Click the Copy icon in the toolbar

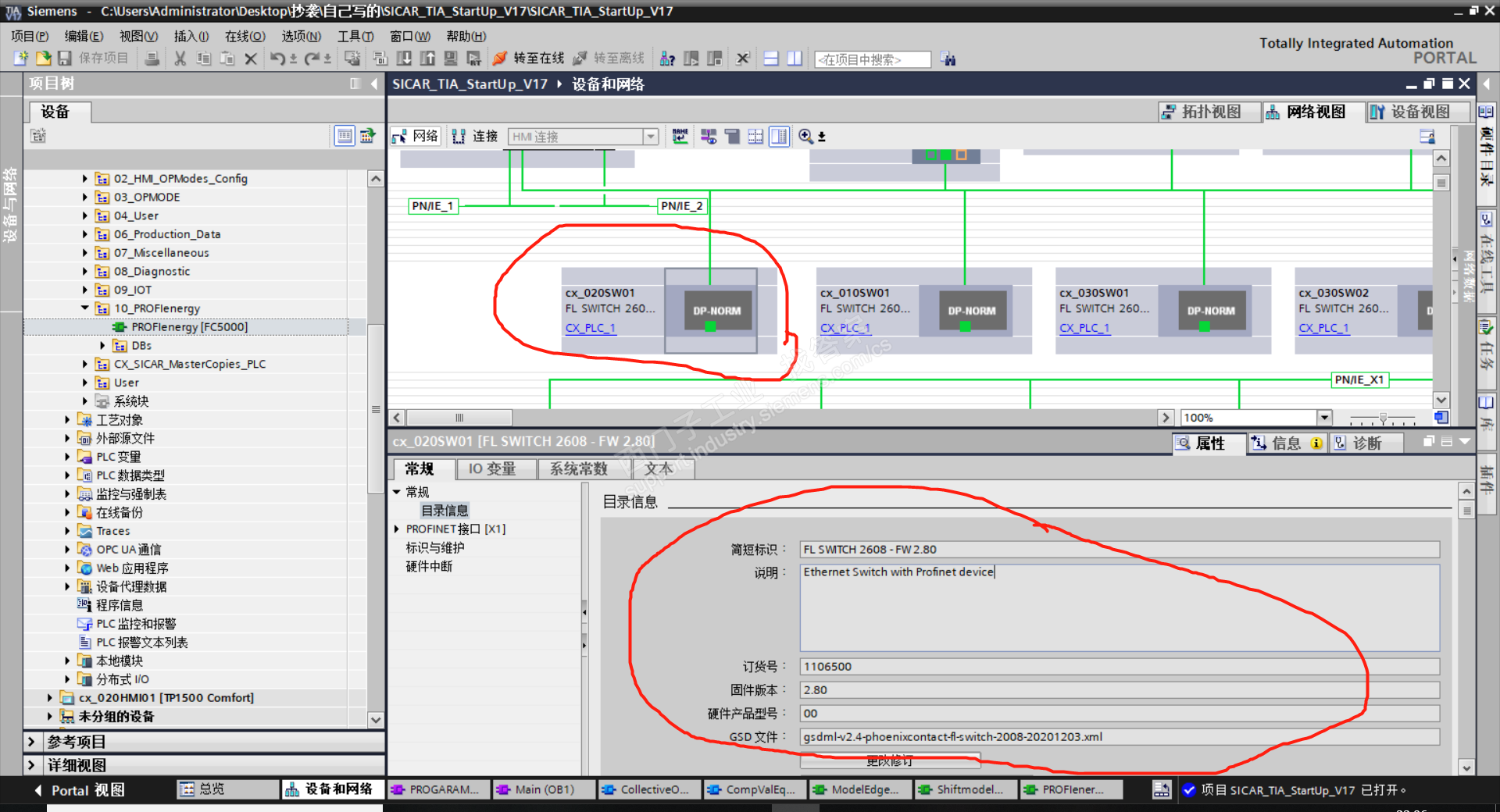tap(204, 59)
